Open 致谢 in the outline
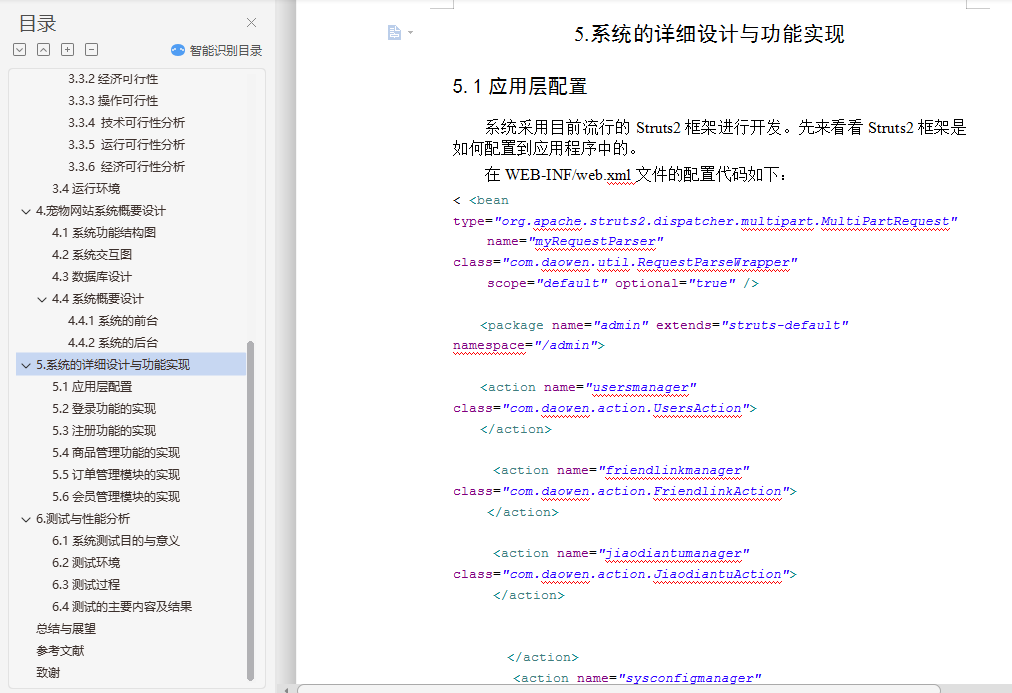This screenshot has height=693, width=1012. [x=48, y=672]
